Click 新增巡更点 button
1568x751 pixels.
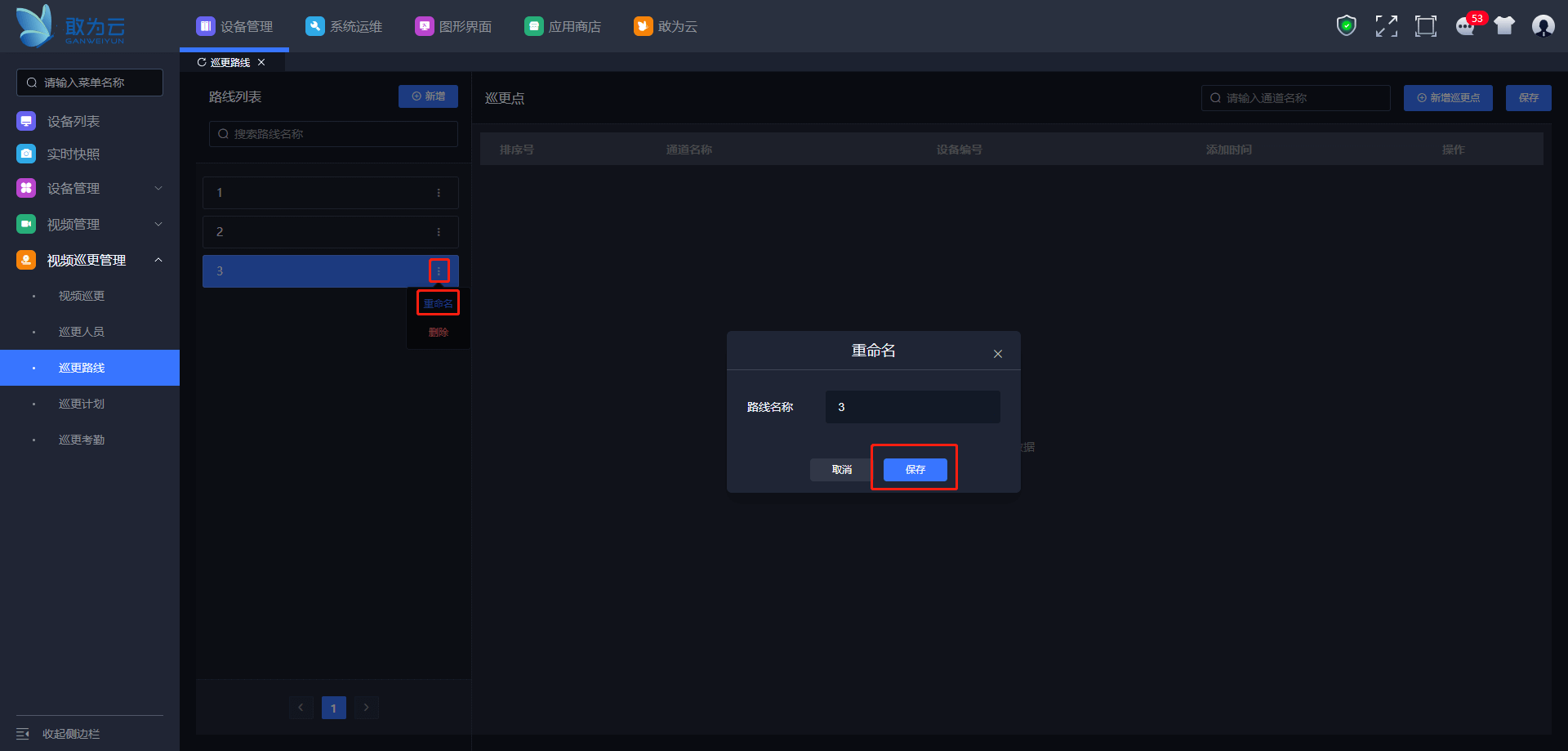pos(1448,98)
